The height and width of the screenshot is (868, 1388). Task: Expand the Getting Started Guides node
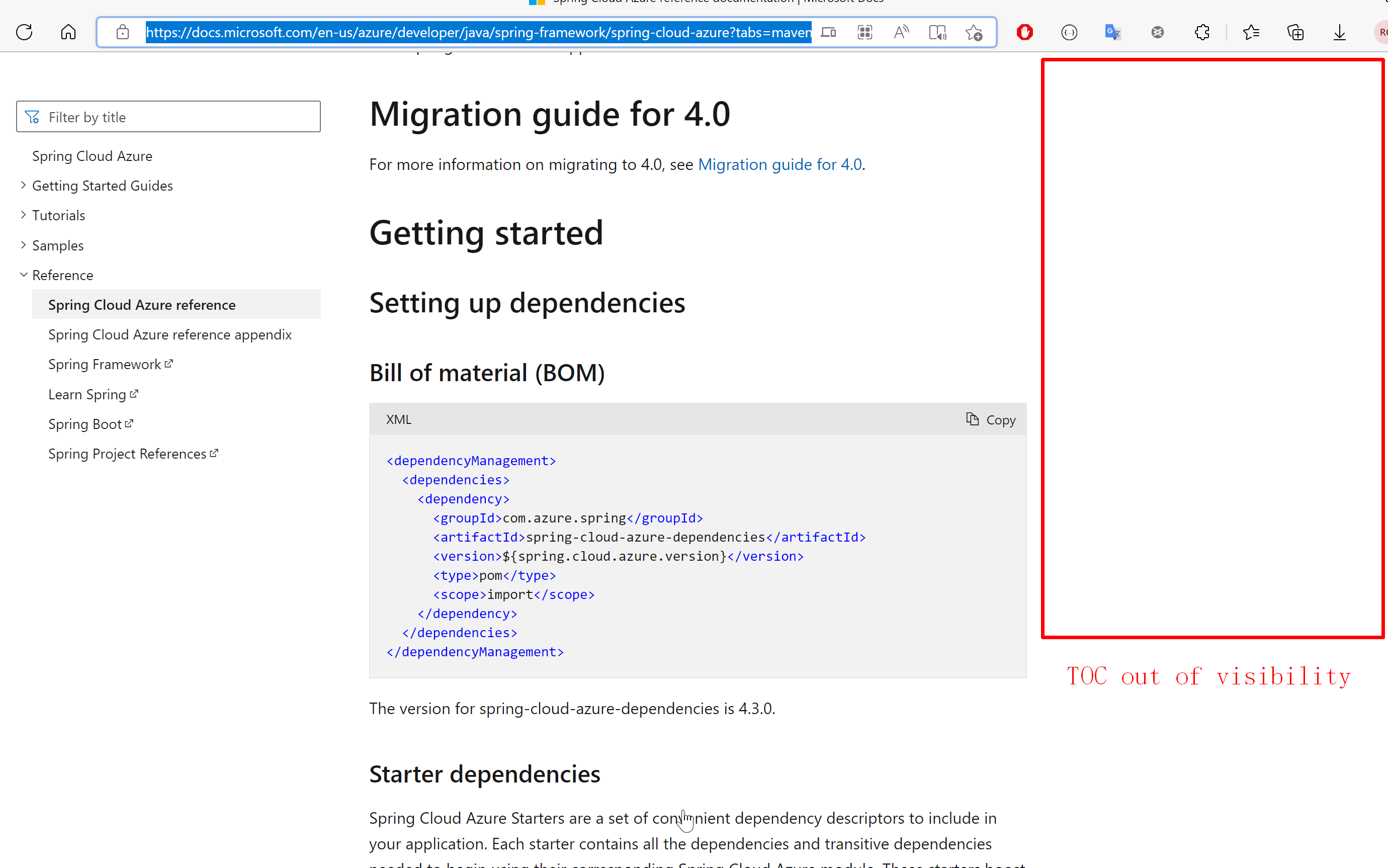point(23,186)
